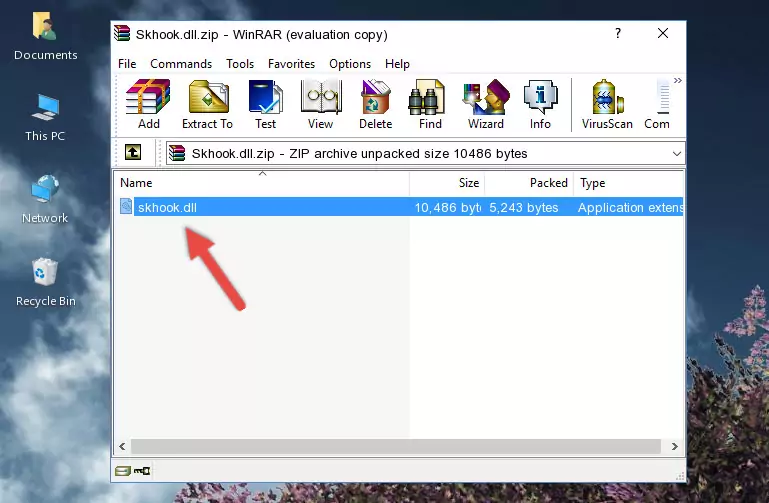769x503 pixels.
Task: Go up one folder level
Action: tap(133, 152)
